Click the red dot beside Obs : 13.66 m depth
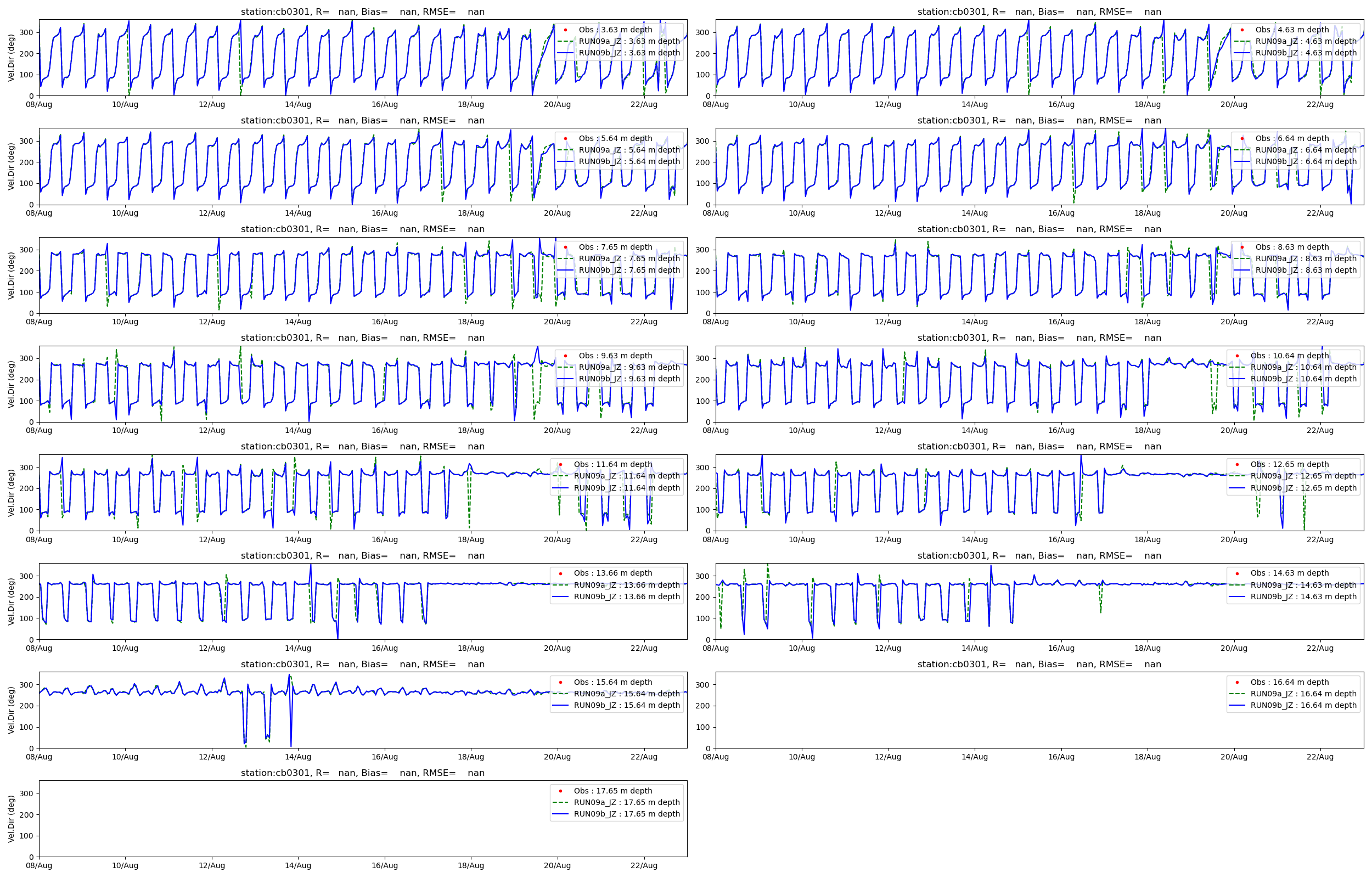The height and width of the screenshot is (878, 1372). pyautogui.click(x=560, y=573)
